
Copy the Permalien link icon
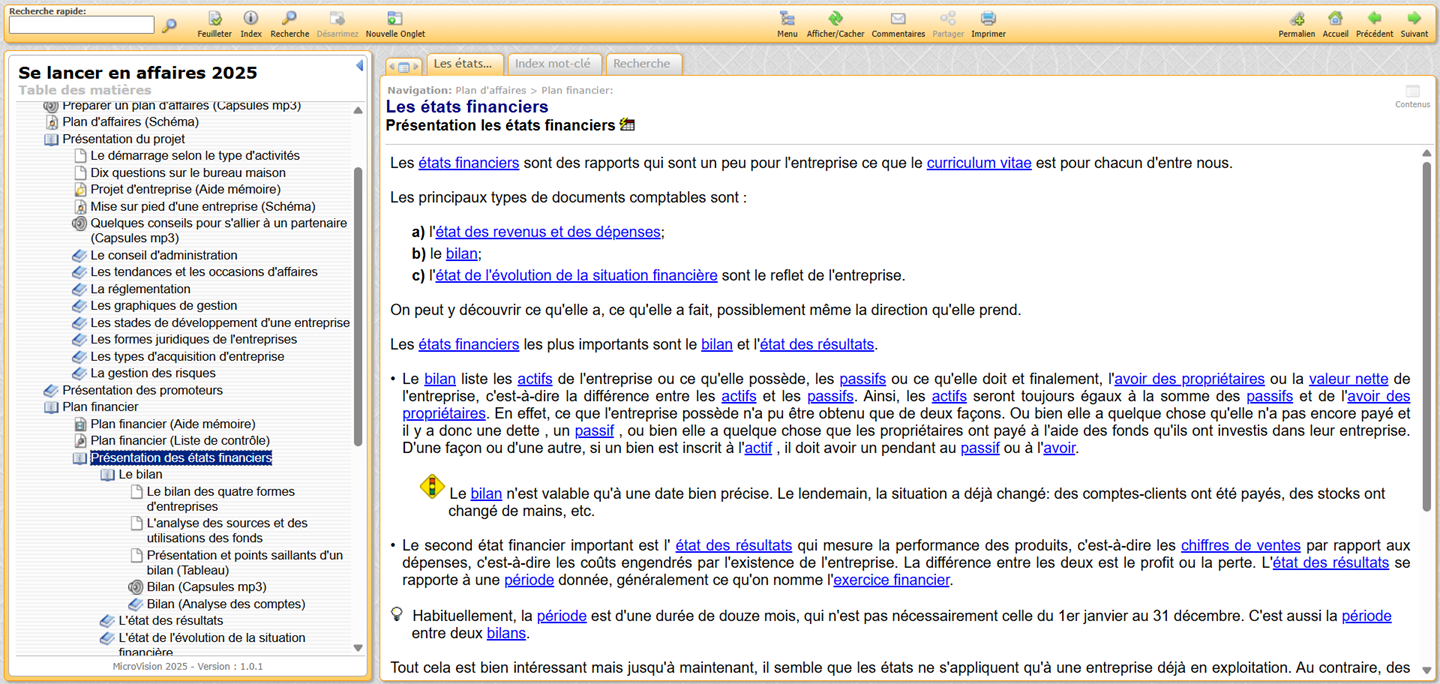coord(1296,19)
